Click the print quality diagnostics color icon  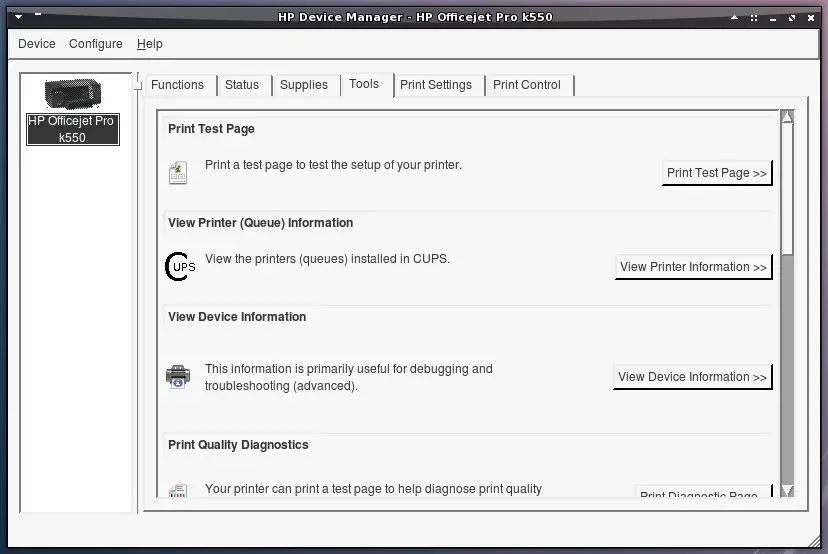[178, 491]
